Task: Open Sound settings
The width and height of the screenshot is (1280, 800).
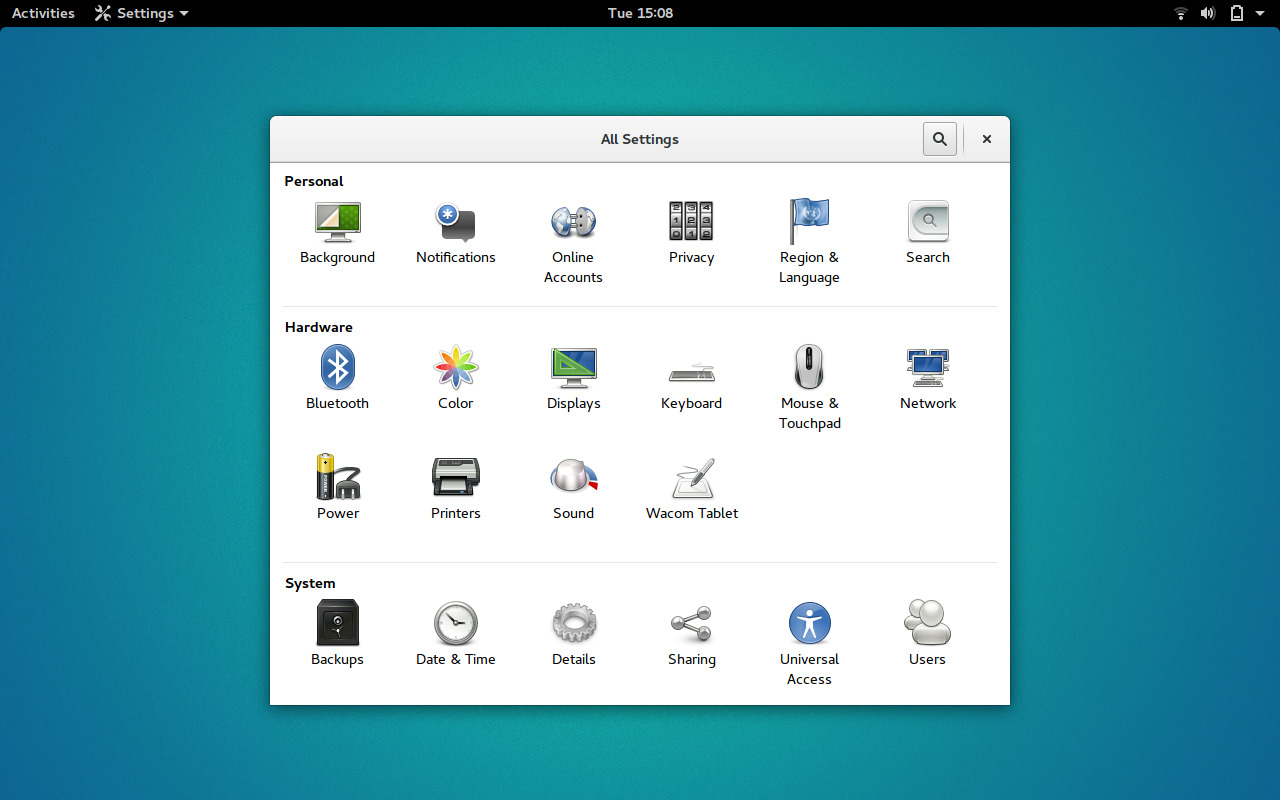Action: click(573, 488)
